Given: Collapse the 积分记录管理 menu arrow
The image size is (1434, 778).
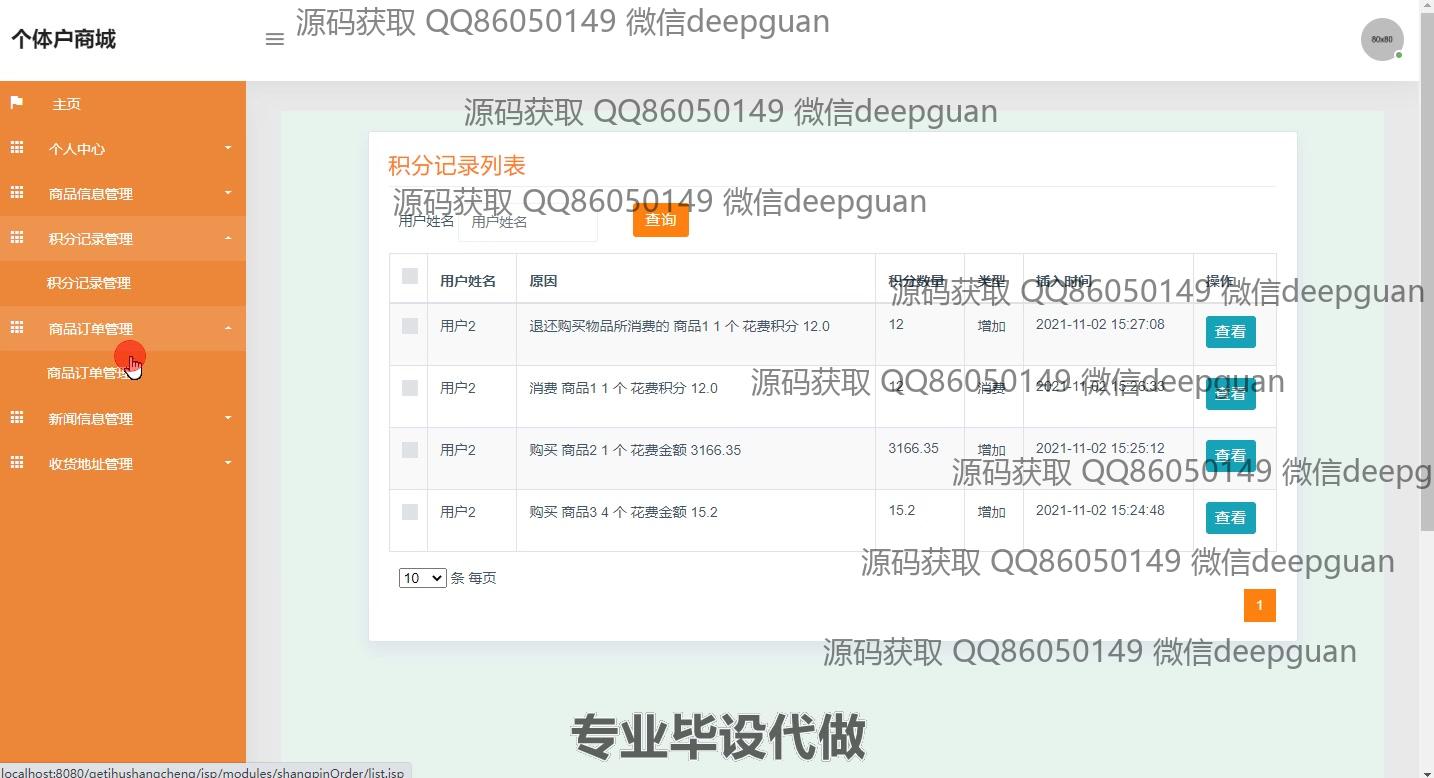Looking at the screenshot, I should coord(228,238).
